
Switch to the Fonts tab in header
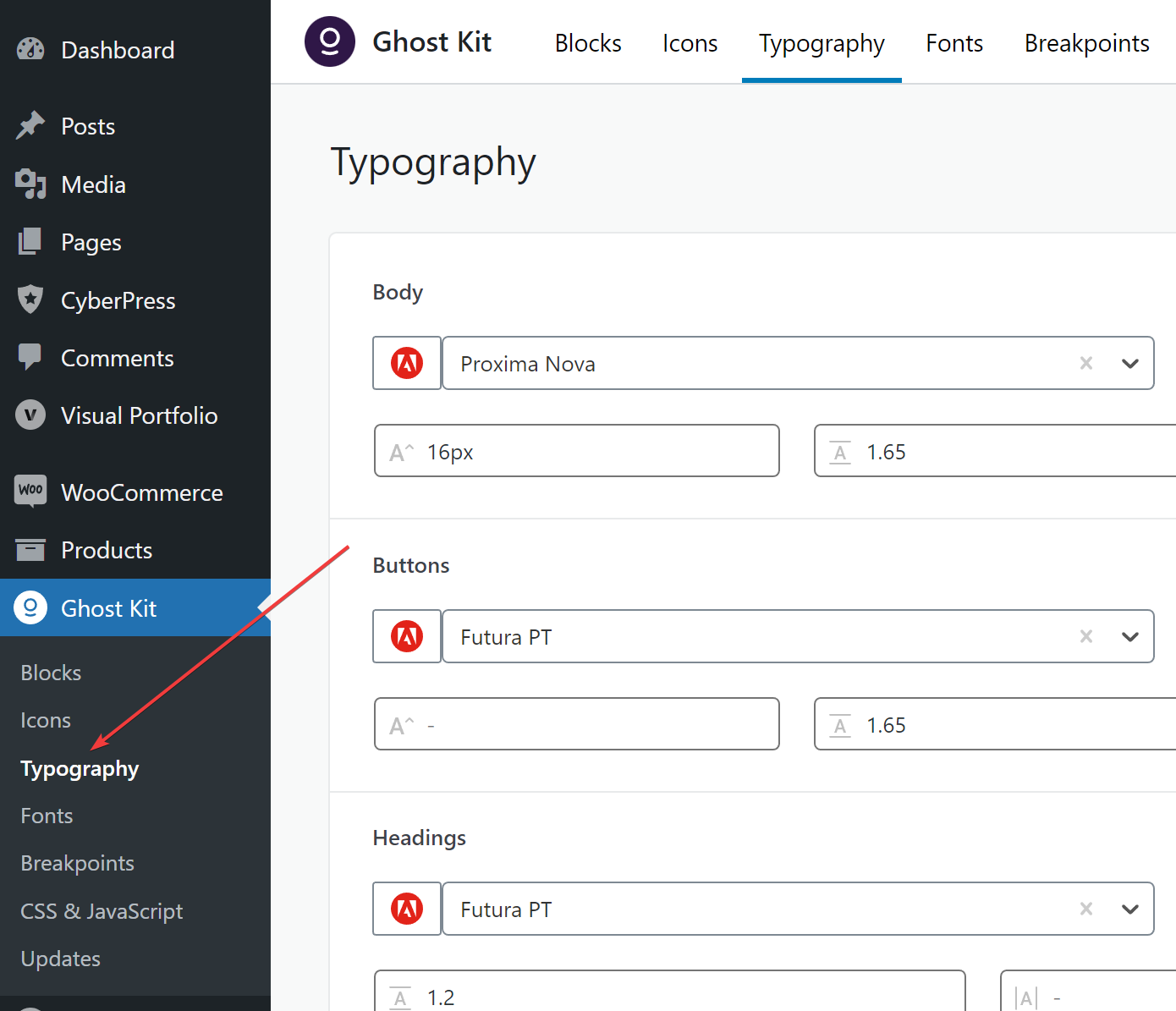coord(954,43)
